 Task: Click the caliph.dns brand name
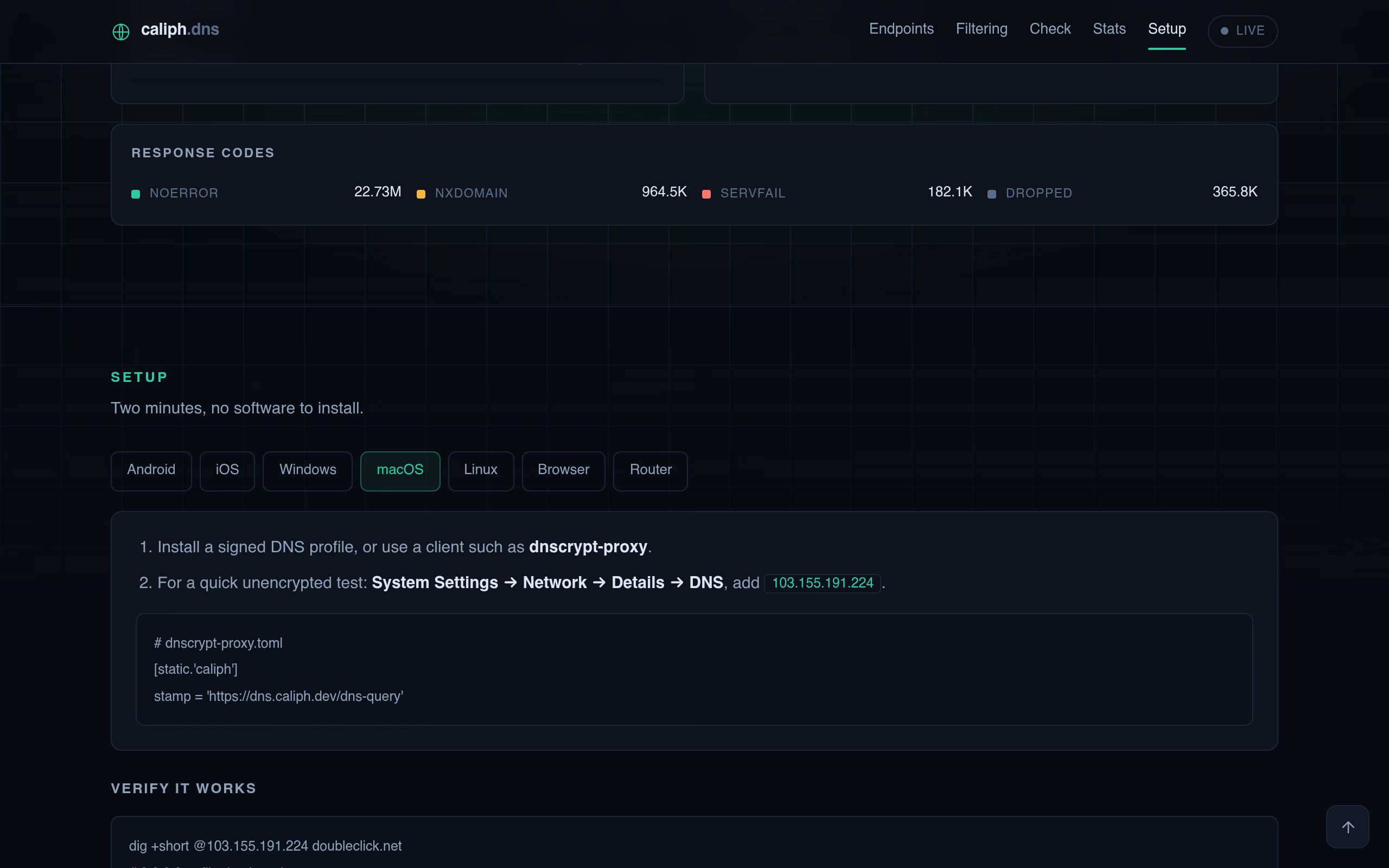click(180, 29)
